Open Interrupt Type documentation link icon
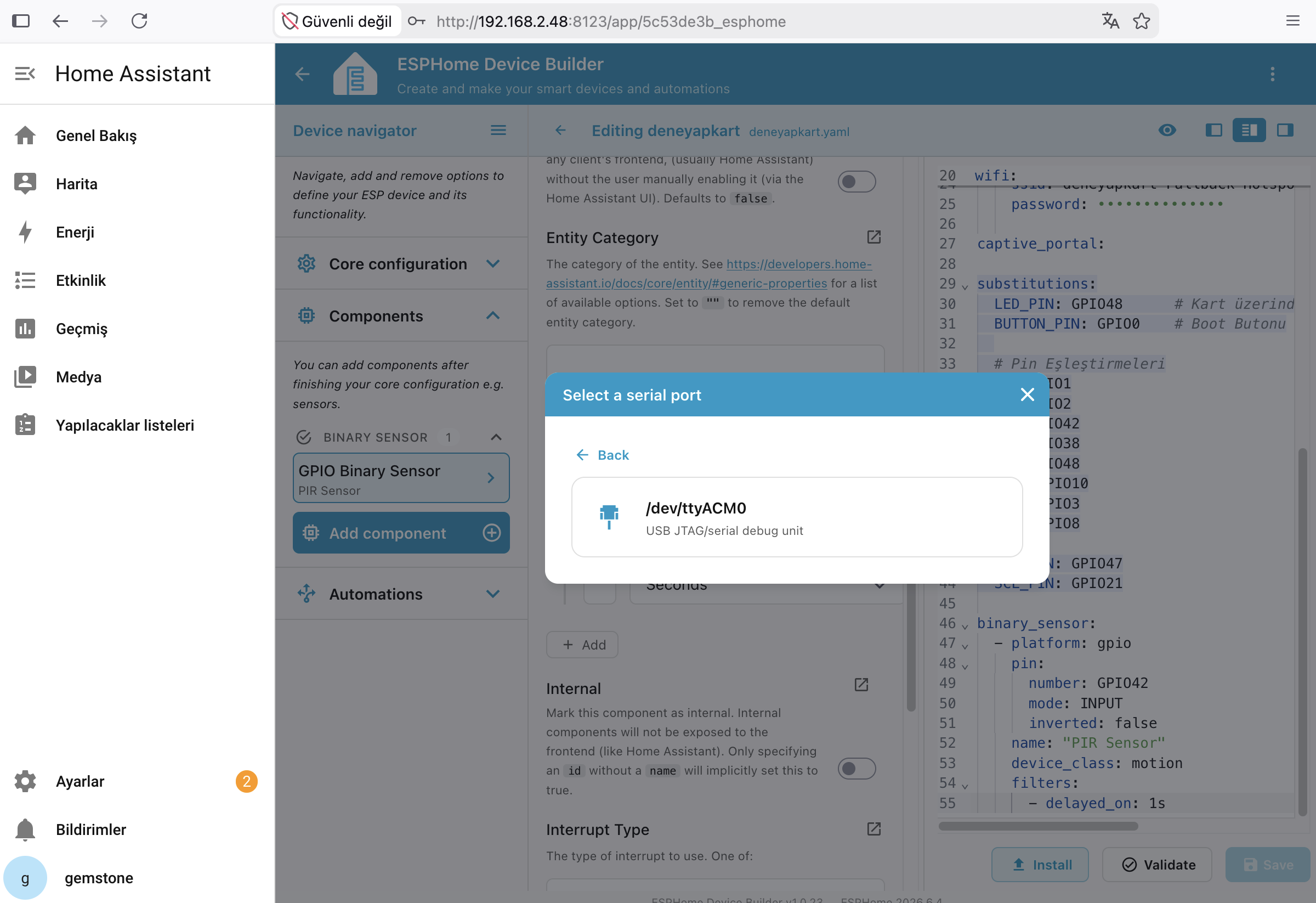 coord(873,829)
